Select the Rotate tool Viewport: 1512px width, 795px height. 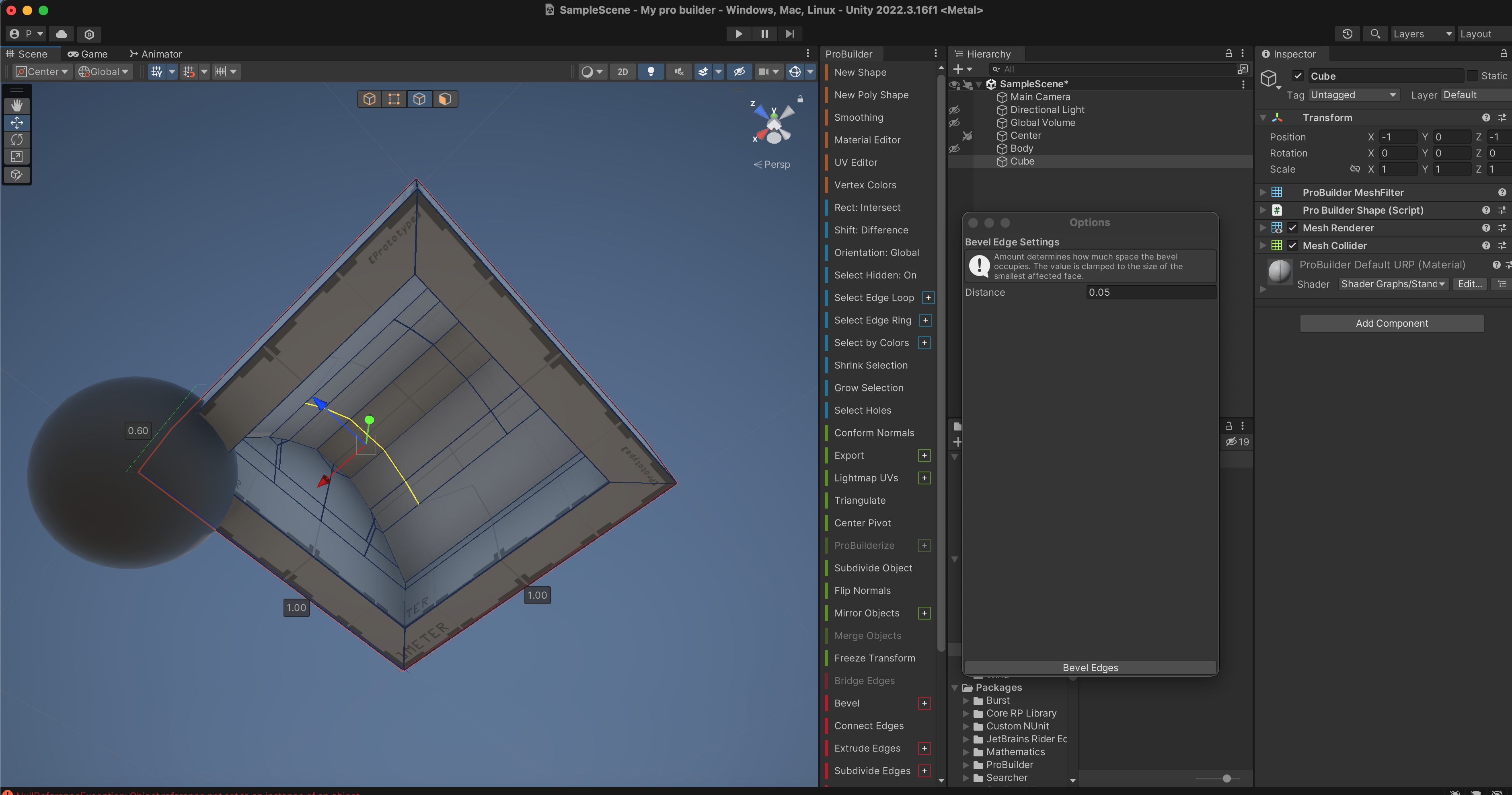(x=16, y=140)
